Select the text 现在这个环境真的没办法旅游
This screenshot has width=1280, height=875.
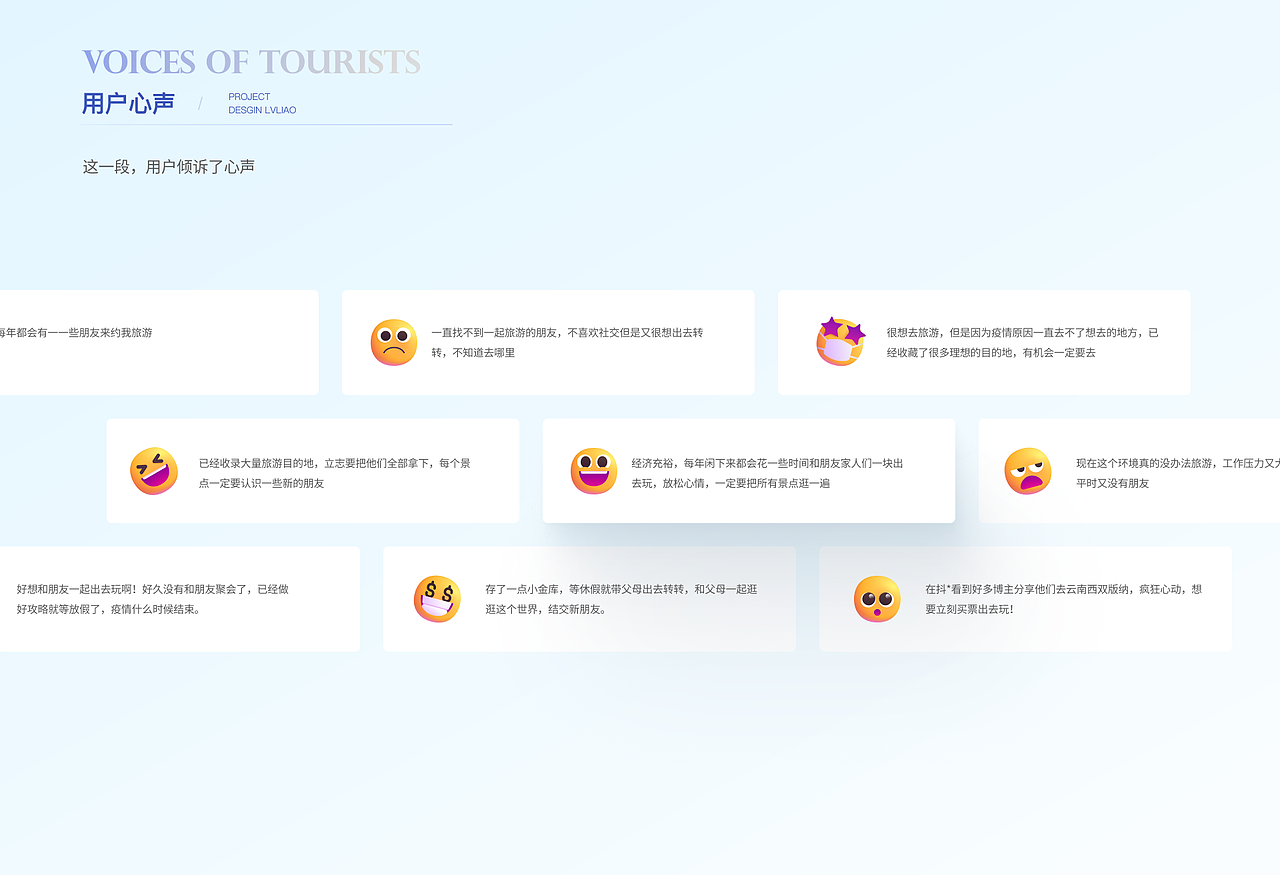tap(1144, 464)
